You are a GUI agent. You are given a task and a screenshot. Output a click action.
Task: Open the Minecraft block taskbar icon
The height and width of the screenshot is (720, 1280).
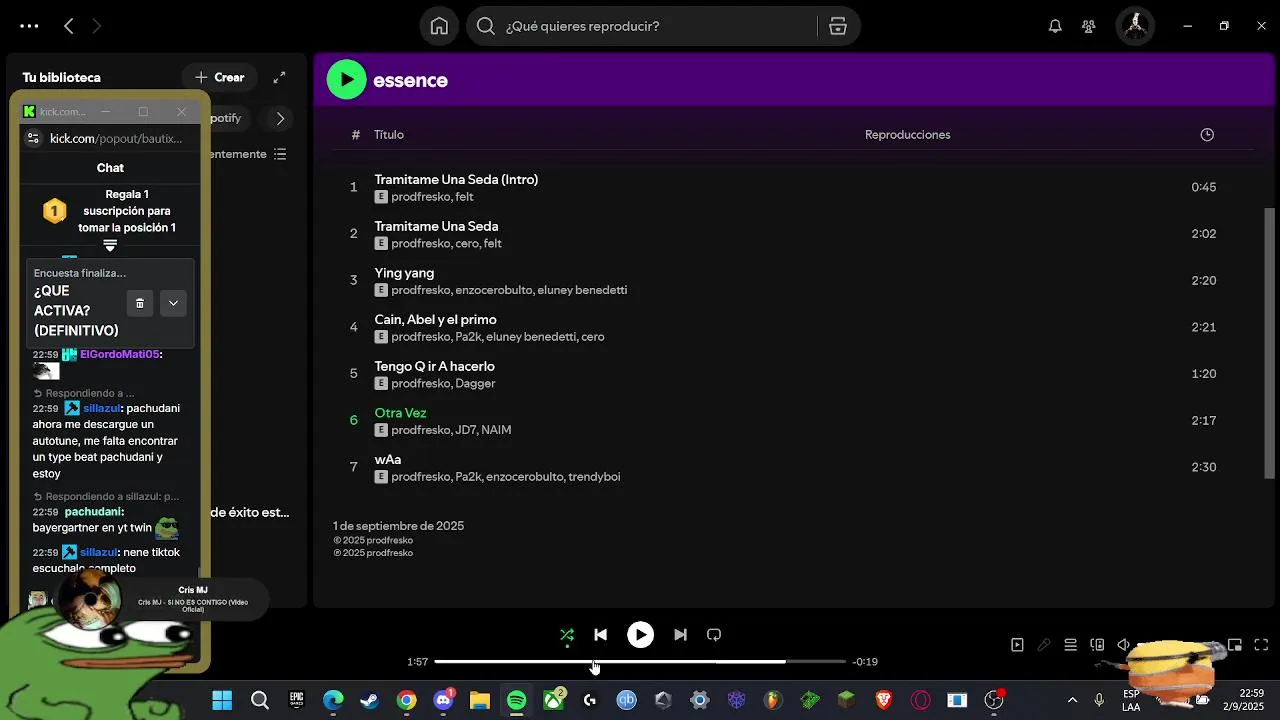[847, 700]
